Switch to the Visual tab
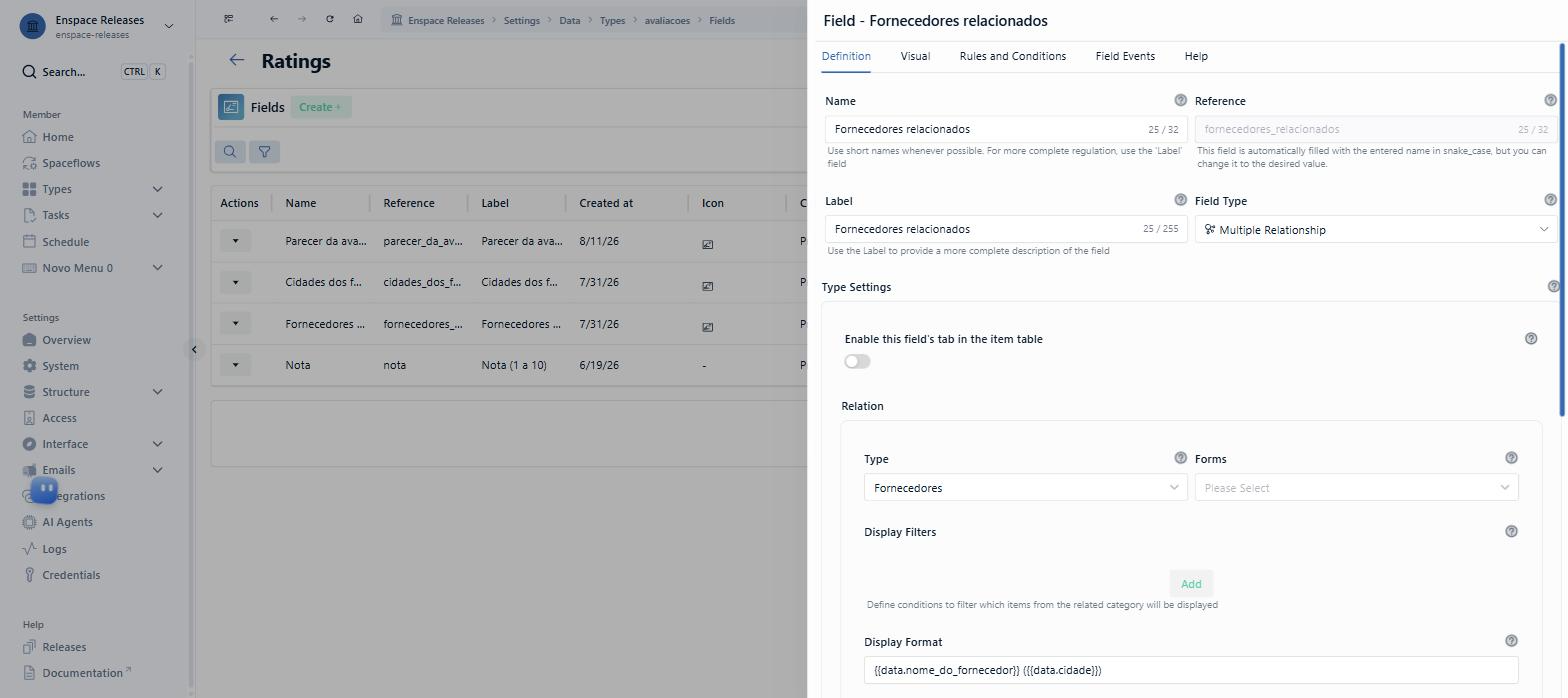Viewport: 1568px width, 698px height. click(x=915, y=56)
